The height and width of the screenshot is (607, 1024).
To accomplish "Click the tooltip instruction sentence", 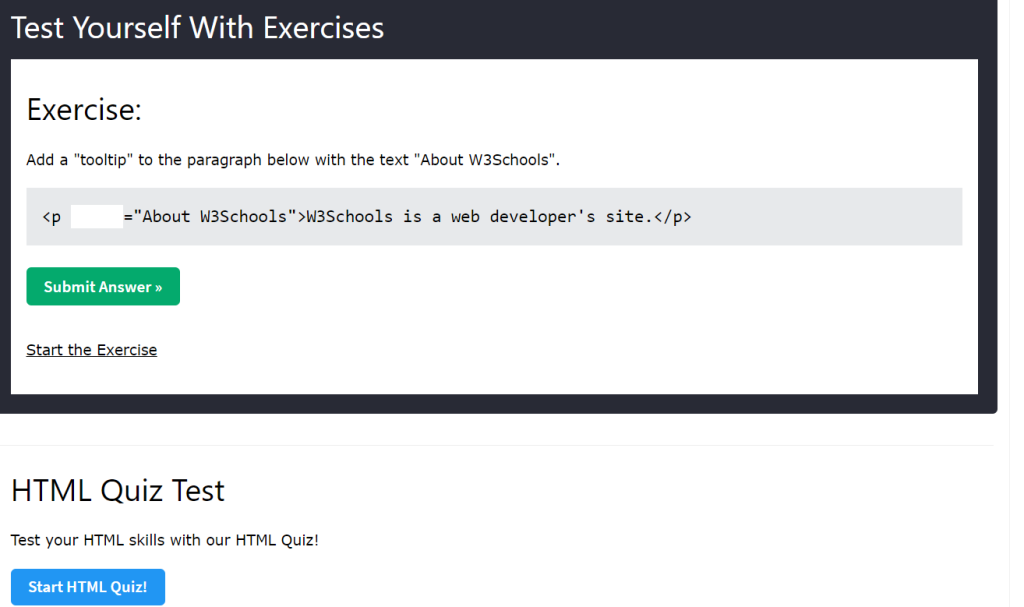I will [x=293, y=160].
